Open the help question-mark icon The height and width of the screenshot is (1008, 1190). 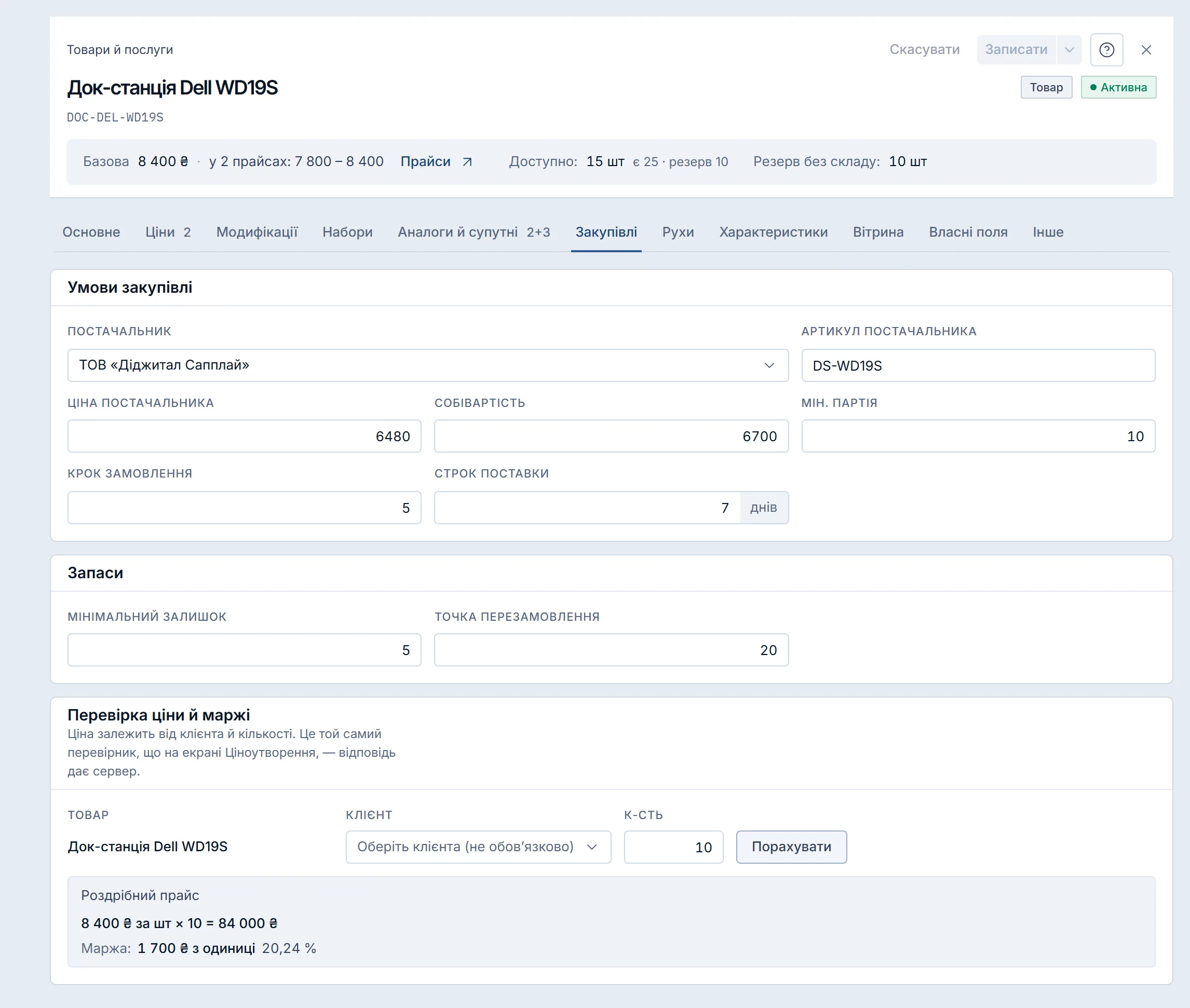[x=1106, y=50]
